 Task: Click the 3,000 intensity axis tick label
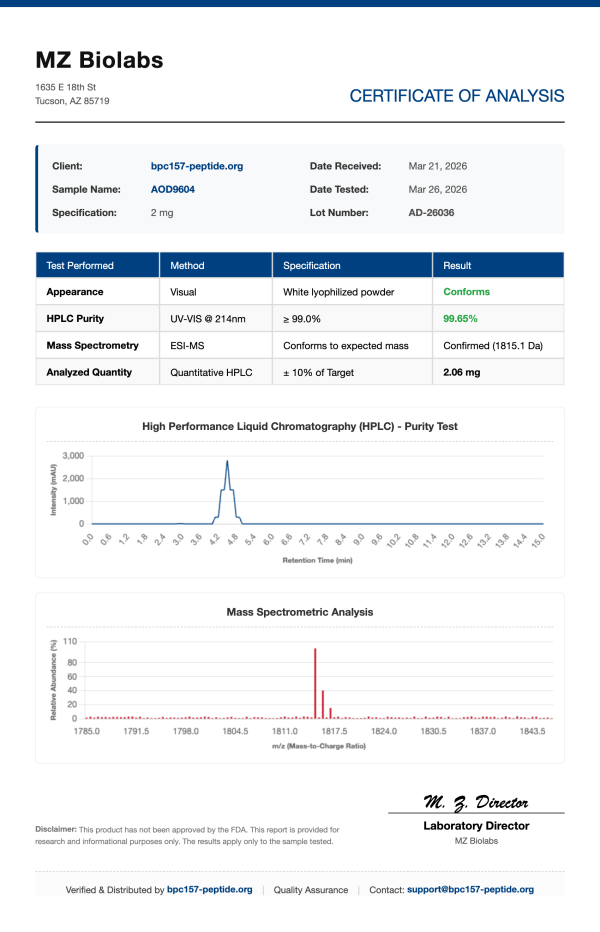pos(73,456)
